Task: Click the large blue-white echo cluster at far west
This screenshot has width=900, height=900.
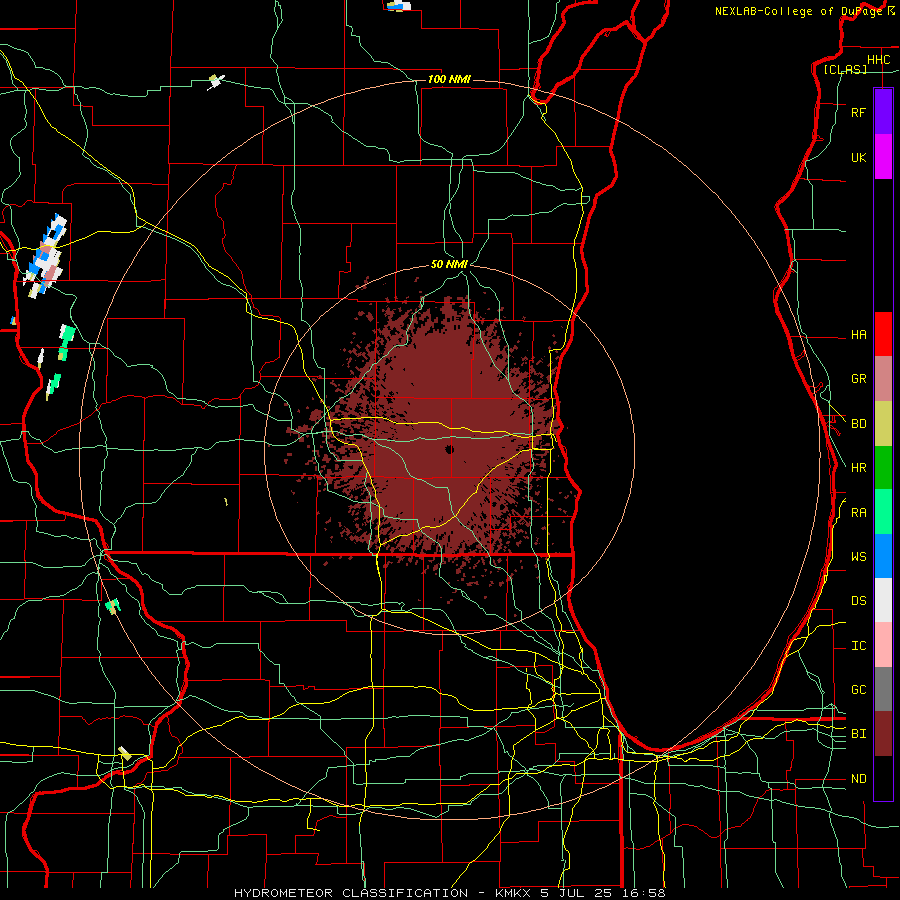Action: (x=46, y=255)
